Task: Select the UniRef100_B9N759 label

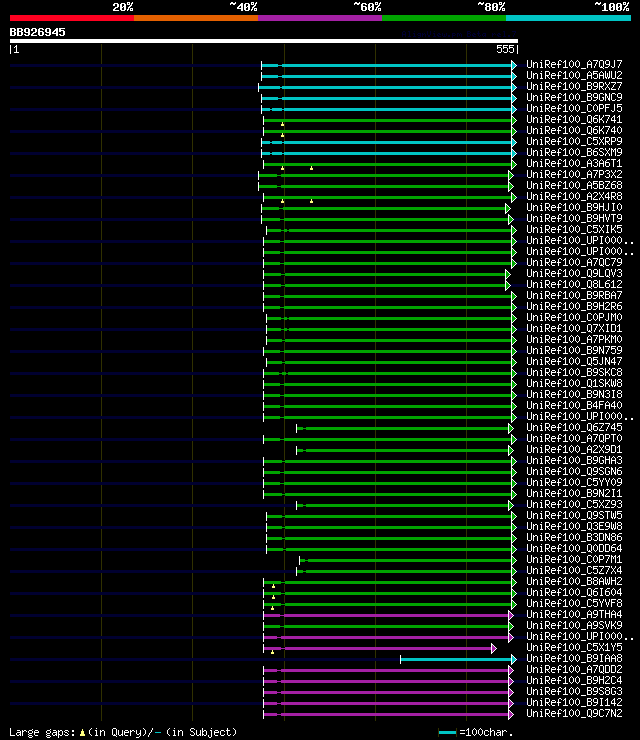Action: pyautogui.click(x=574, y=350)
